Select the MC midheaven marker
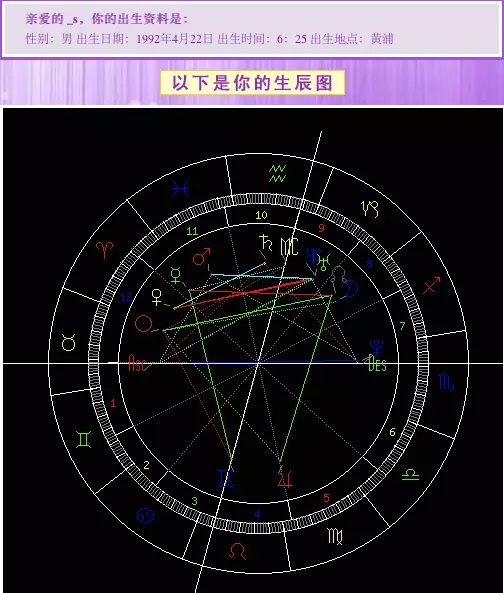Viewport: 504px width, 593px height. pyautogui.click(x=290, y=247)
